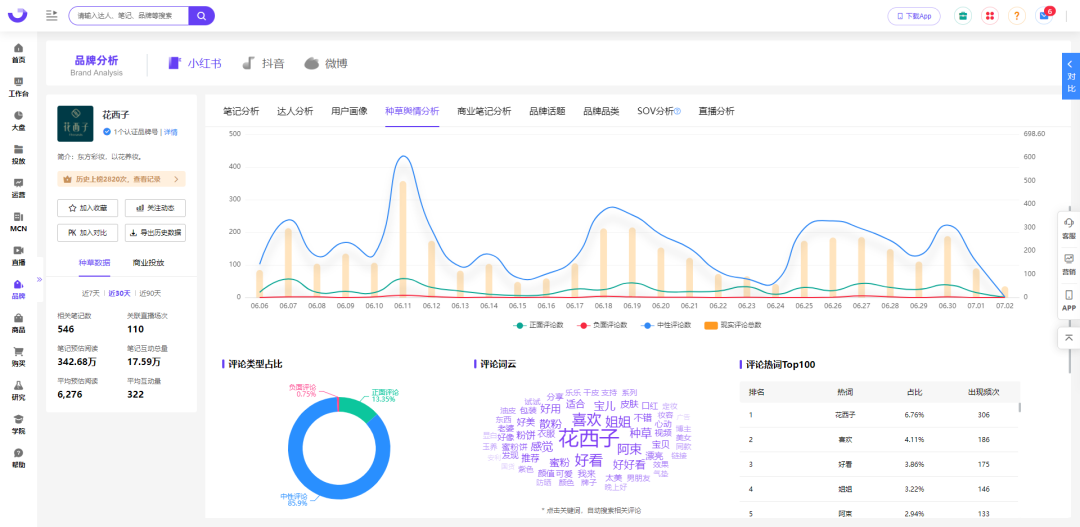Click 加入收藏 button
The image size is (1080, 527).
coord(87,208)
